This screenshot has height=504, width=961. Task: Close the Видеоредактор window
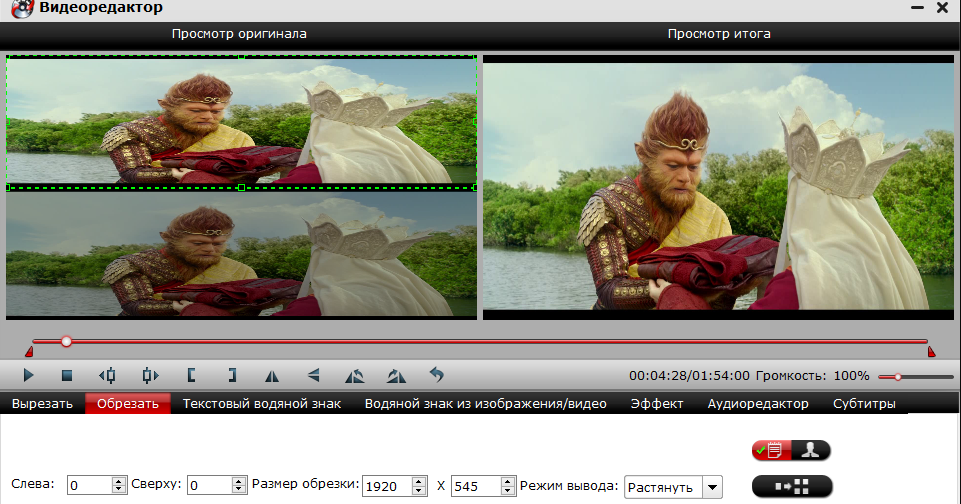click(943, 7)
